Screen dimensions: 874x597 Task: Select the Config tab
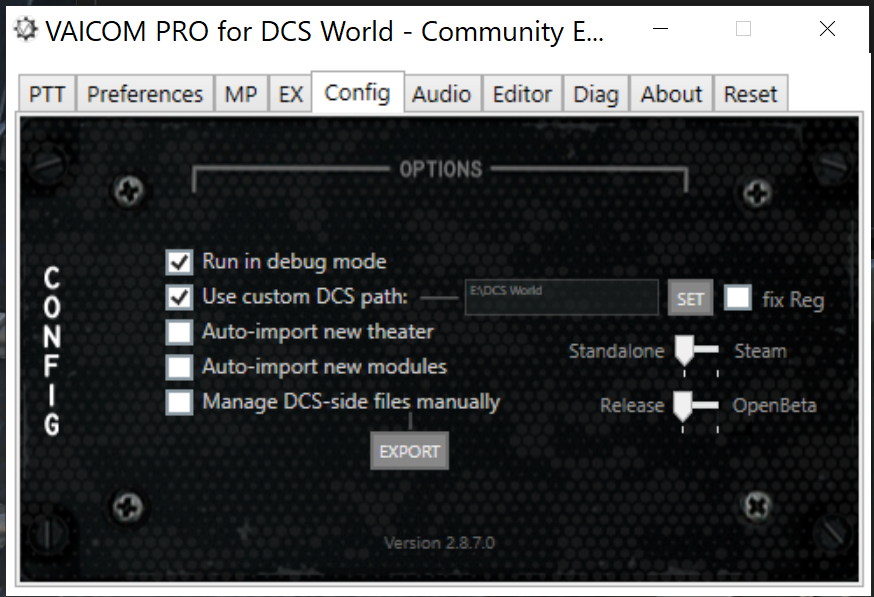click(357, 93)
